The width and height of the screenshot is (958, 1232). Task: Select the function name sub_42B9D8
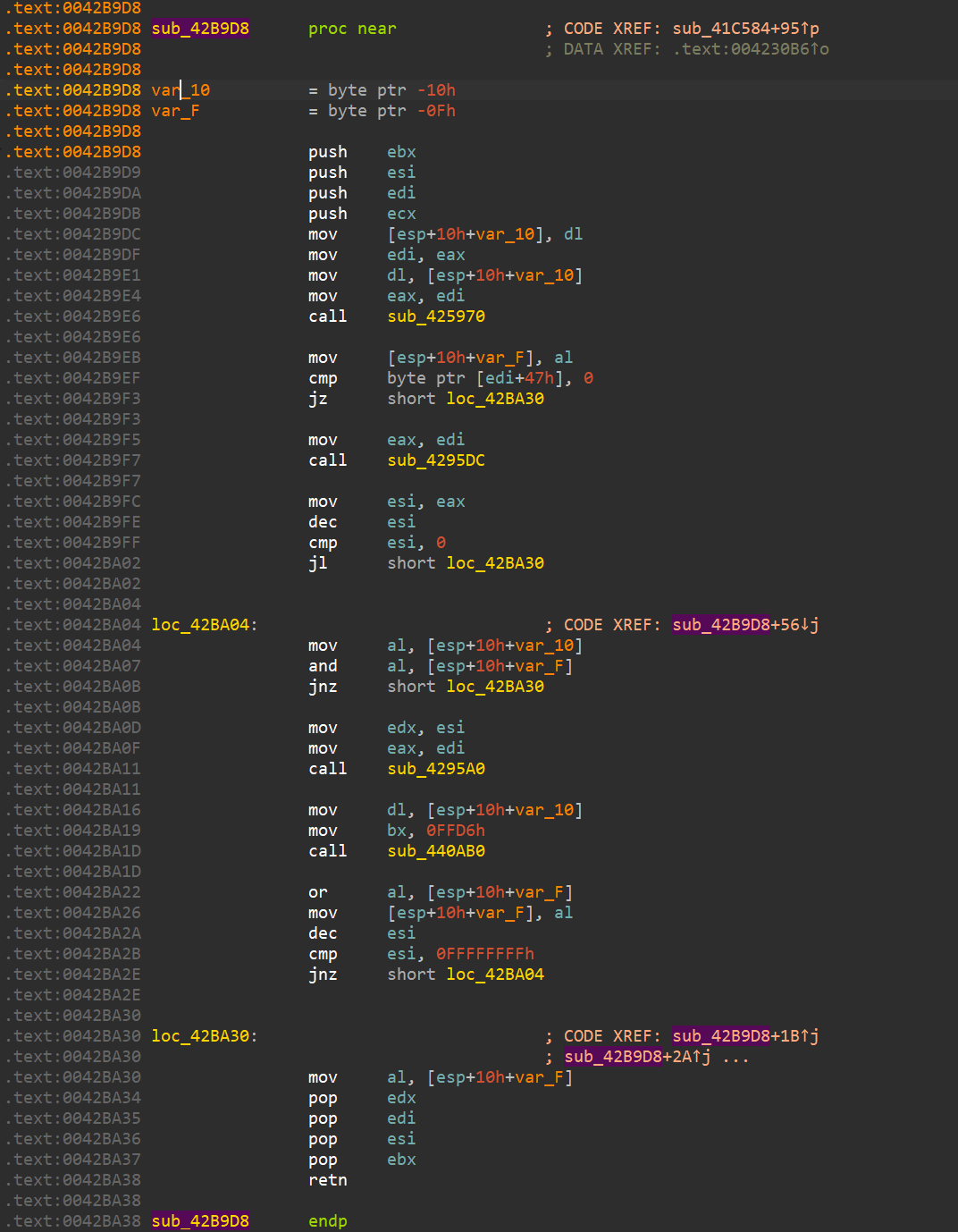pyautogui.click(x=200, y=28)
